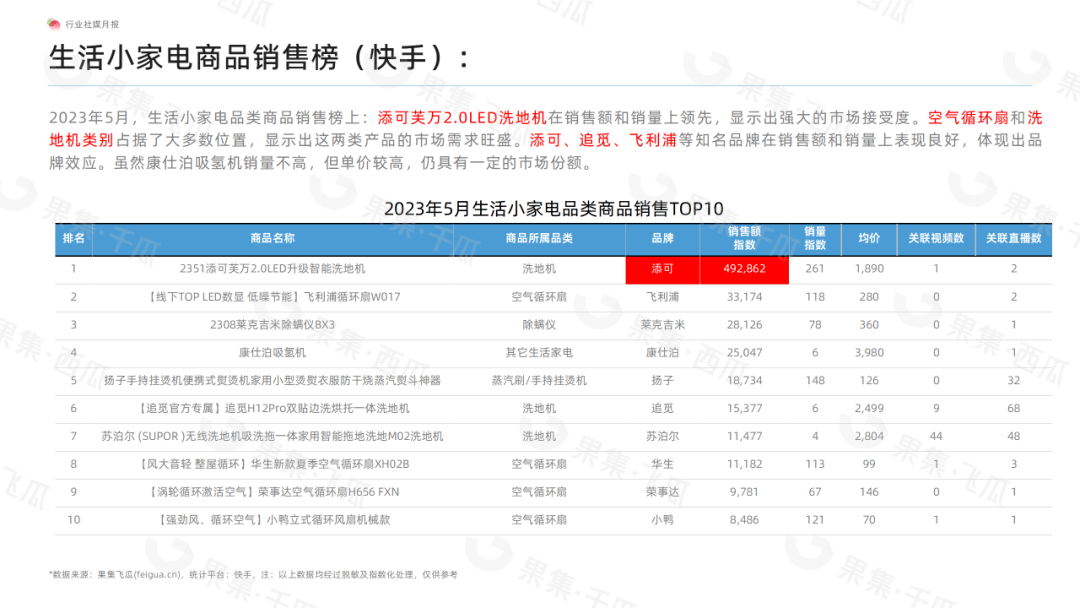
Task: Click the 除螨仪 category cell
Action: (x=539, y=324)
